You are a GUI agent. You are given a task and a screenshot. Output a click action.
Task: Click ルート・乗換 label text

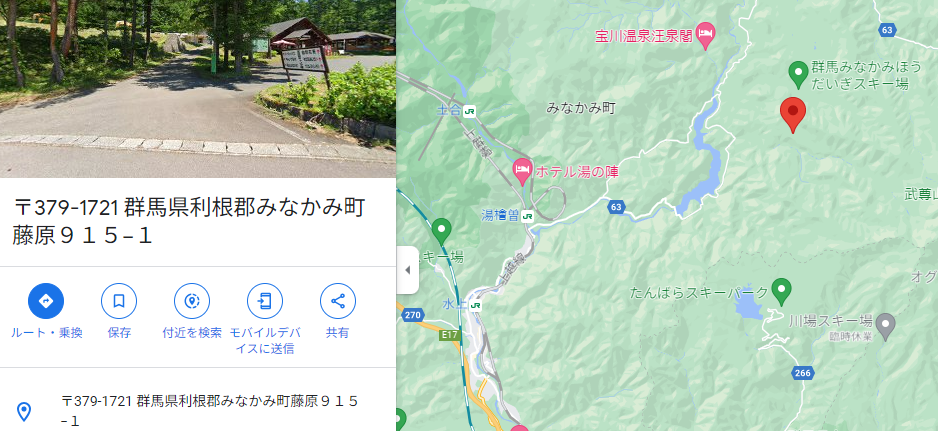46,333
